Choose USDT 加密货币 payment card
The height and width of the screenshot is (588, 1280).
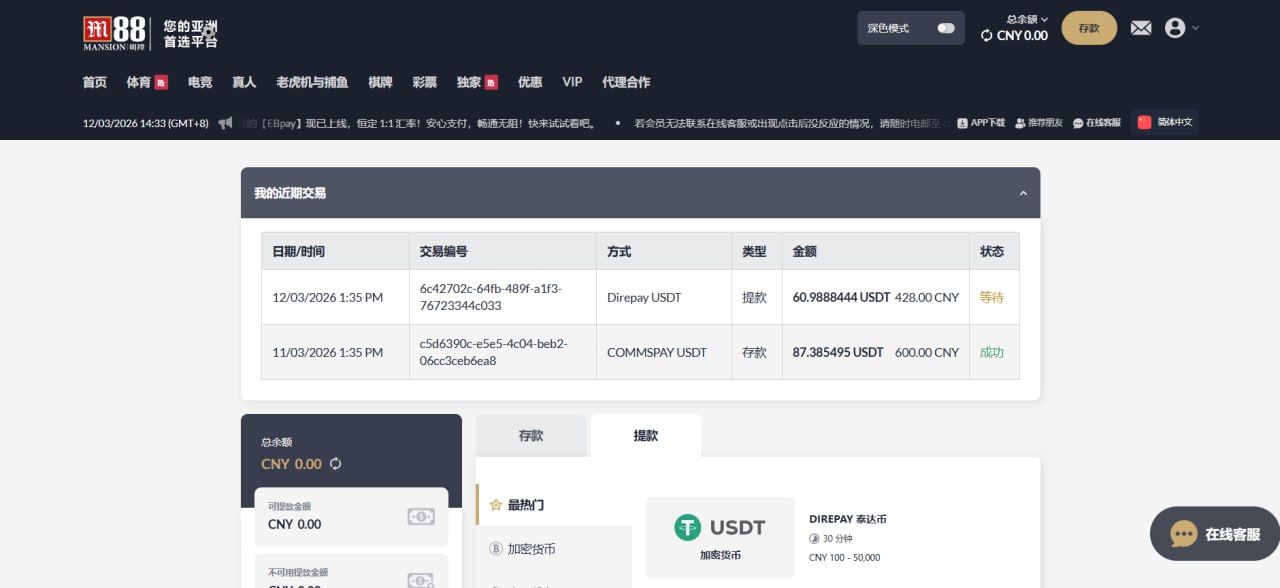[720, 538]
